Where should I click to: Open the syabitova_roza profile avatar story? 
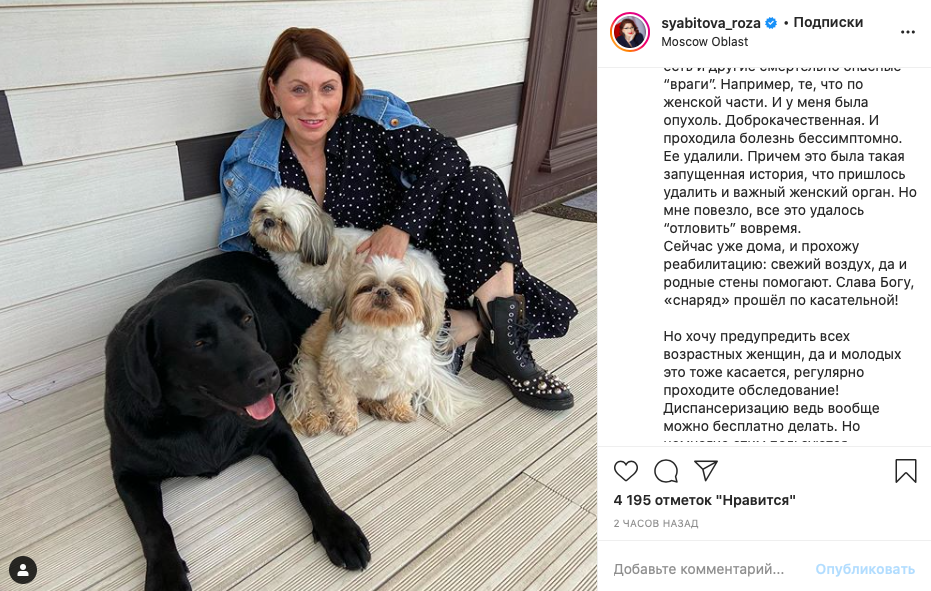tap(630, 32)
